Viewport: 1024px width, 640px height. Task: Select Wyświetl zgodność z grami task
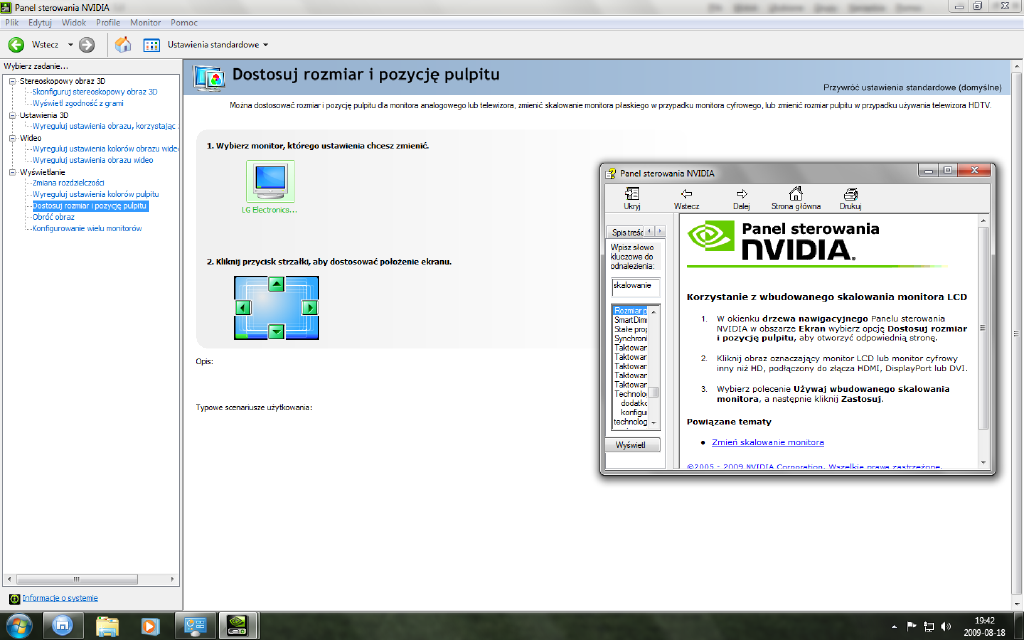click(78, 103)
